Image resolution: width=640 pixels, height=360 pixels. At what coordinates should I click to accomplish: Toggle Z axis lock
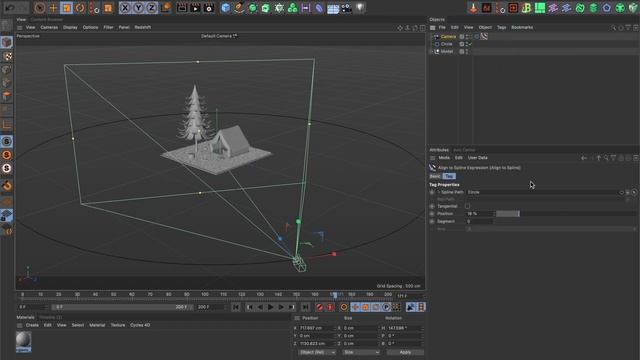click(x=152, y=8)
